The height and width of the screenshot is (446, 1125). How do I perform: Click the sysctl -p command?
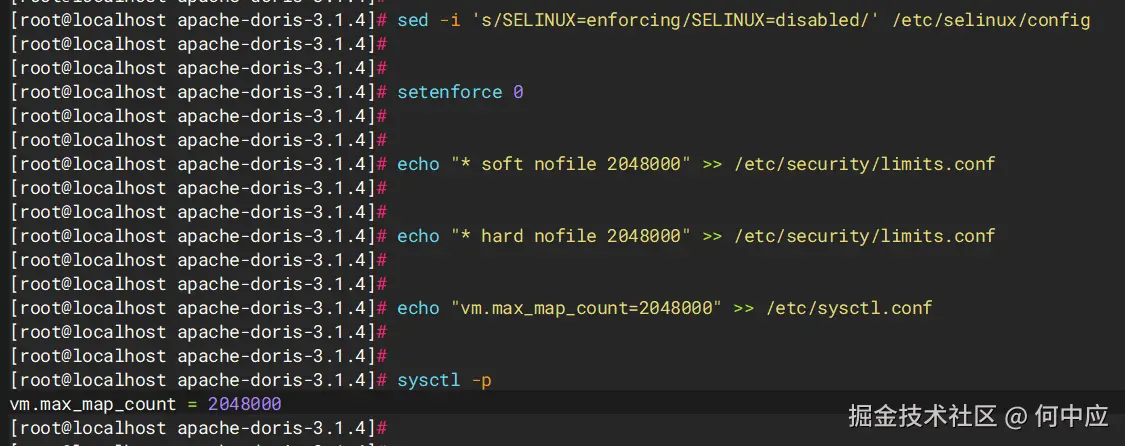(445, 380)
